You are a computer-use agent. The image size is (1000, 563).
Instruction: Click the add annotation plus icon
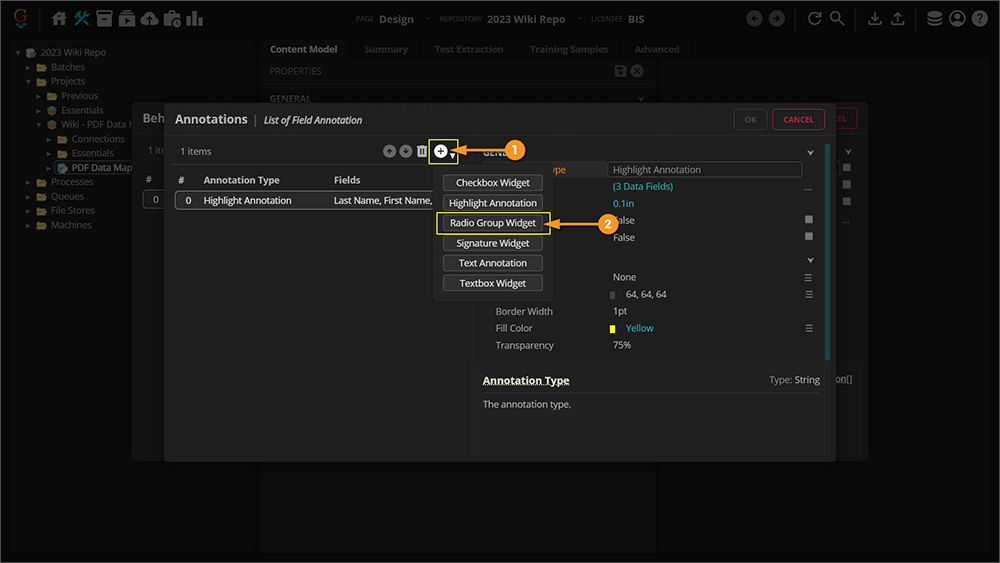(x=441, y=151)
